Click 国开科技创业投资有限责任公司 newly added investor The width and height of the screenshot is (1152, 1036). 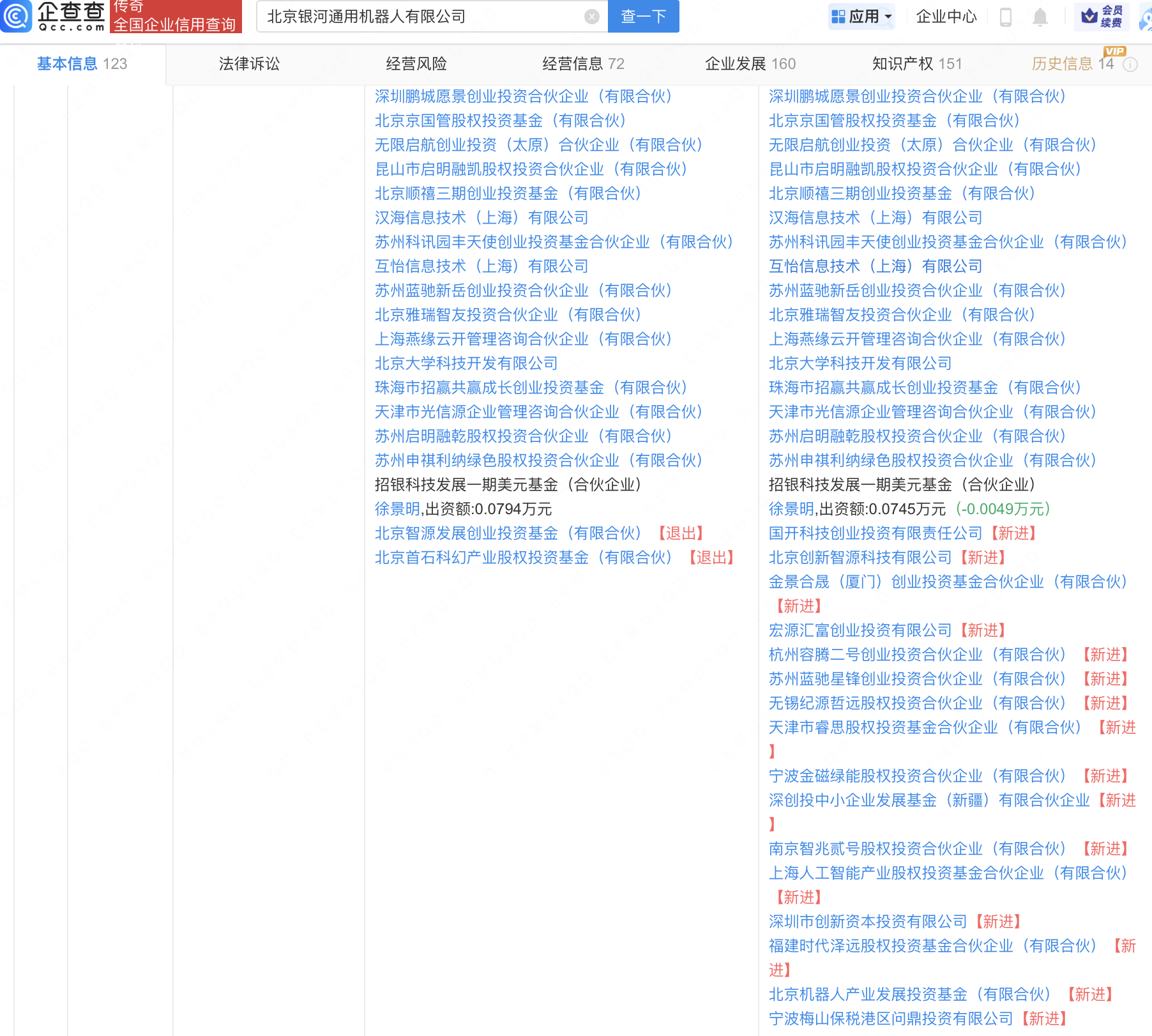875,533
